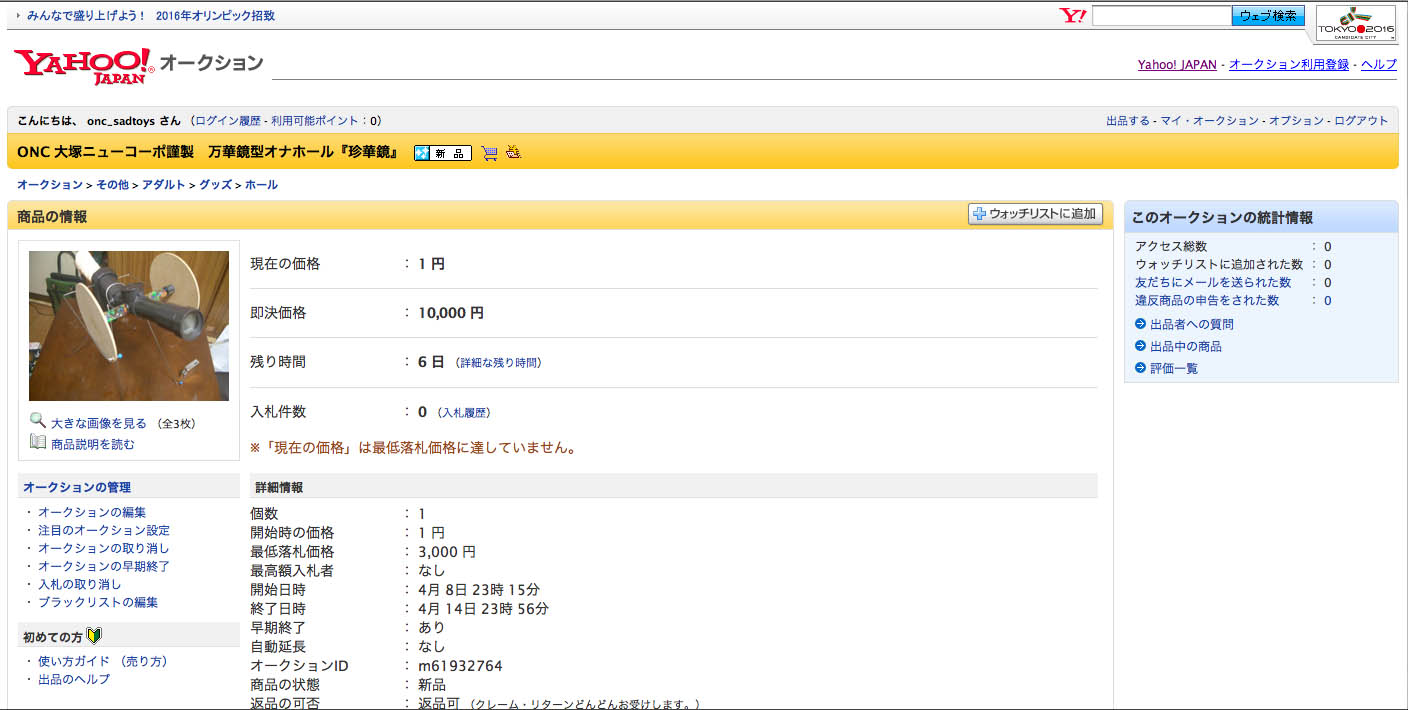Go to アダルト breadcrumb category
The height and width of the screenshot is (710, 1408).
[x=164, y=185]
